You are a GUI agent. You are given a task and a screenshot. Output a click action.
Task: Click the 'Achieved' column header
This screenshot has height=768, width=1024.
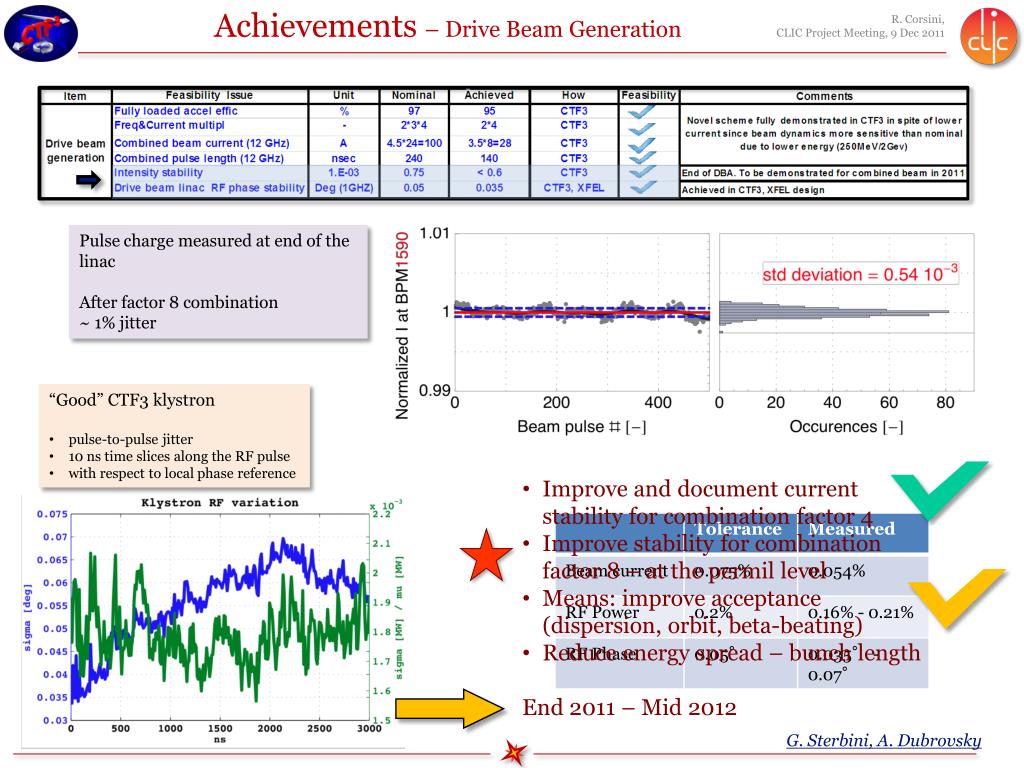(489, 95)
